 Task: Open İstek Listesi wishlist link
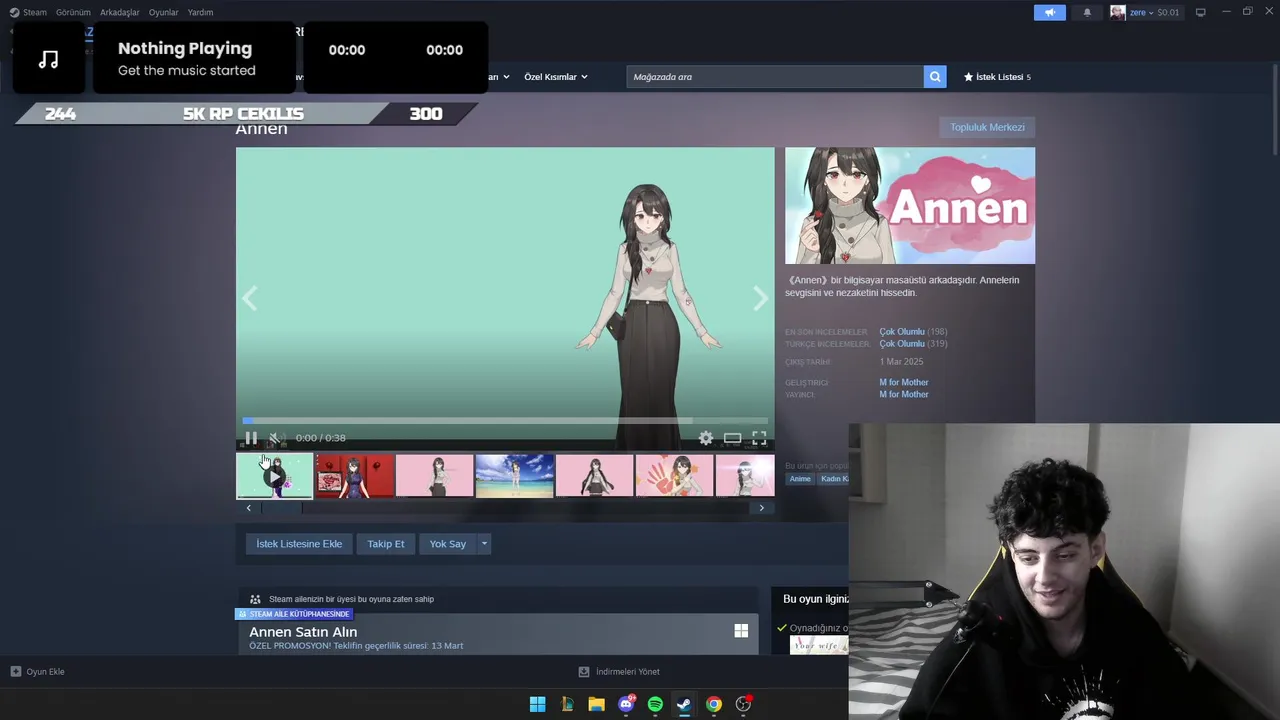(997, 77)
